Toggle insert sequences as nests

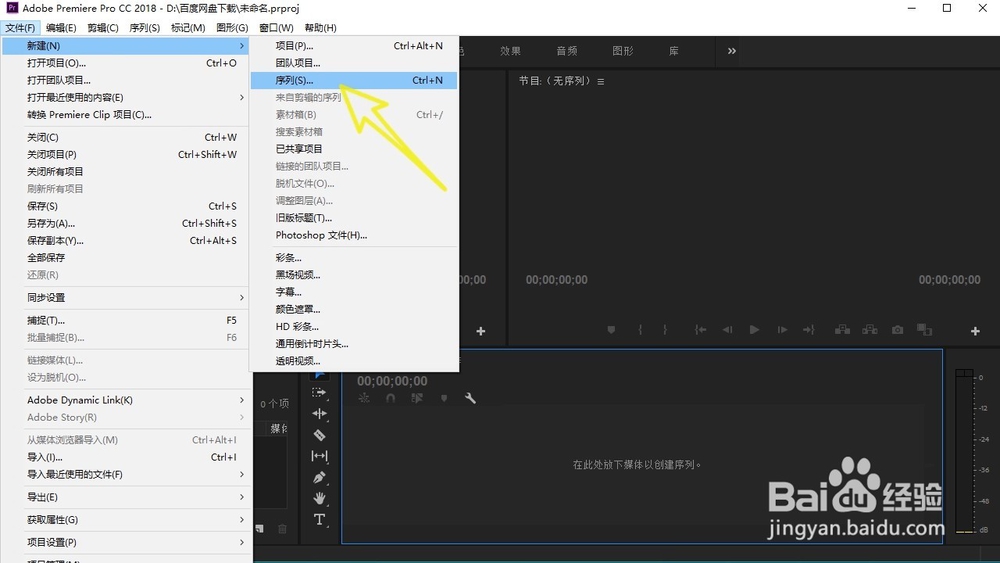[364, 398]
